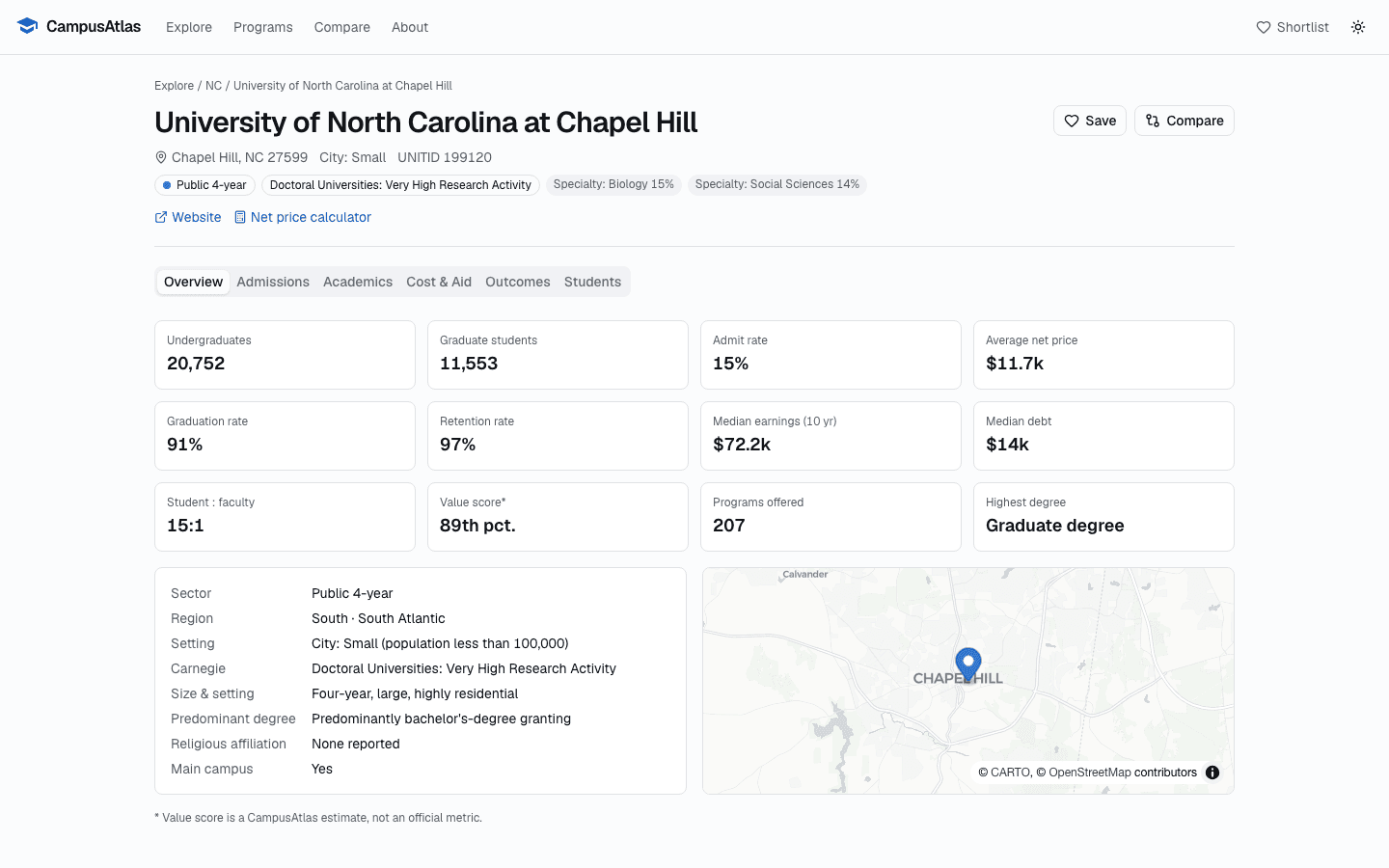Open the Cost & Aid tab
Image resolution: width=1389 pixels, height=868 pixels.
click(439, 282)
